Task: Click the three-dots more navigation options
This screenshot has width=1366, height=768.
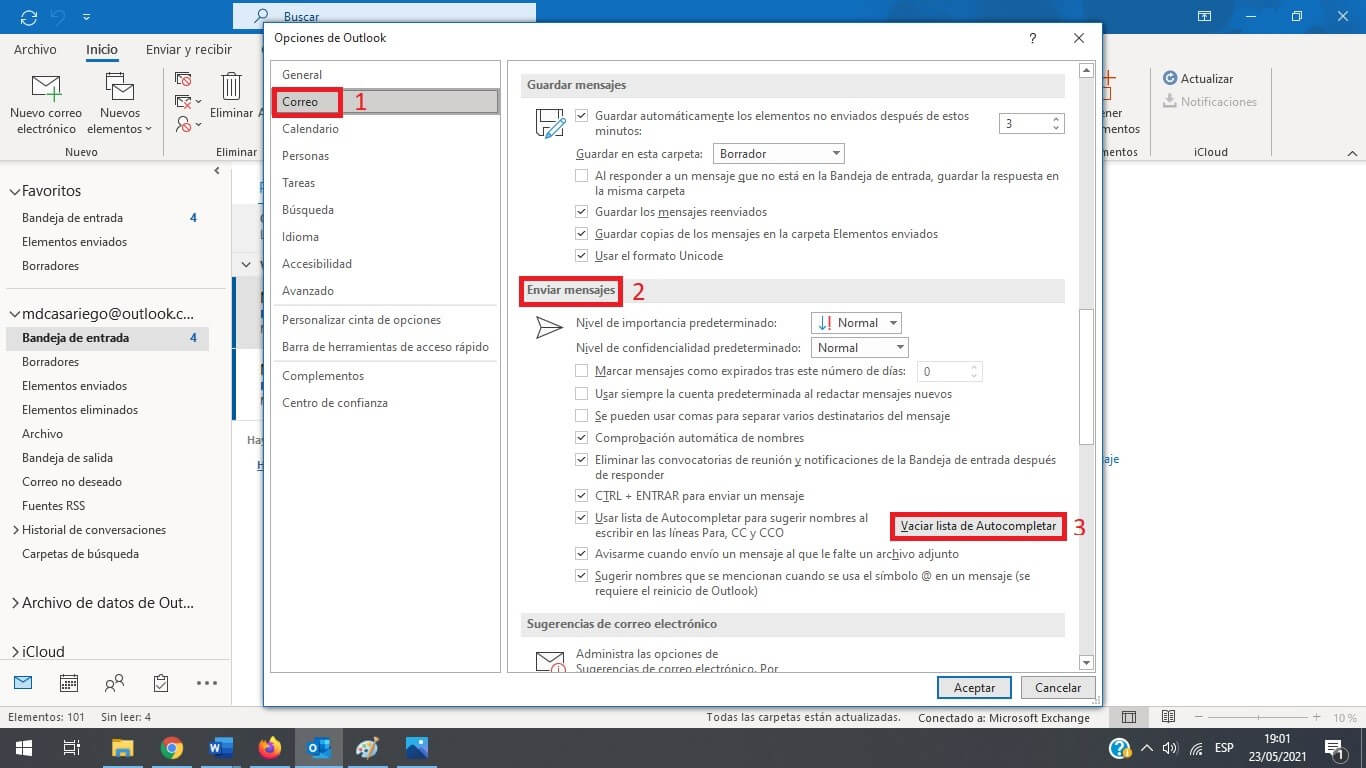Action: point(207,684)
